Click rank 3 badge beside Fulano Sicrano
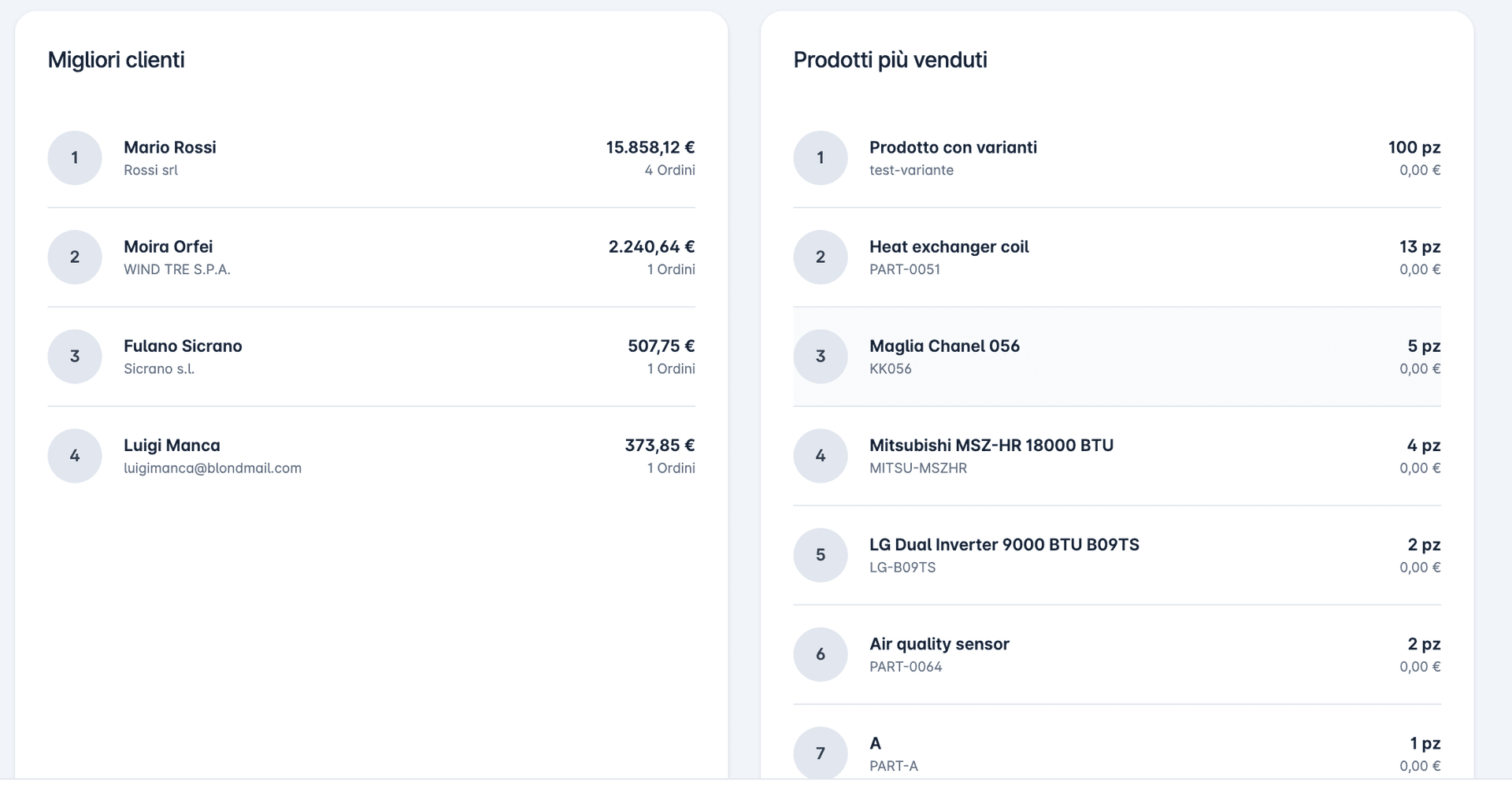 75,356
